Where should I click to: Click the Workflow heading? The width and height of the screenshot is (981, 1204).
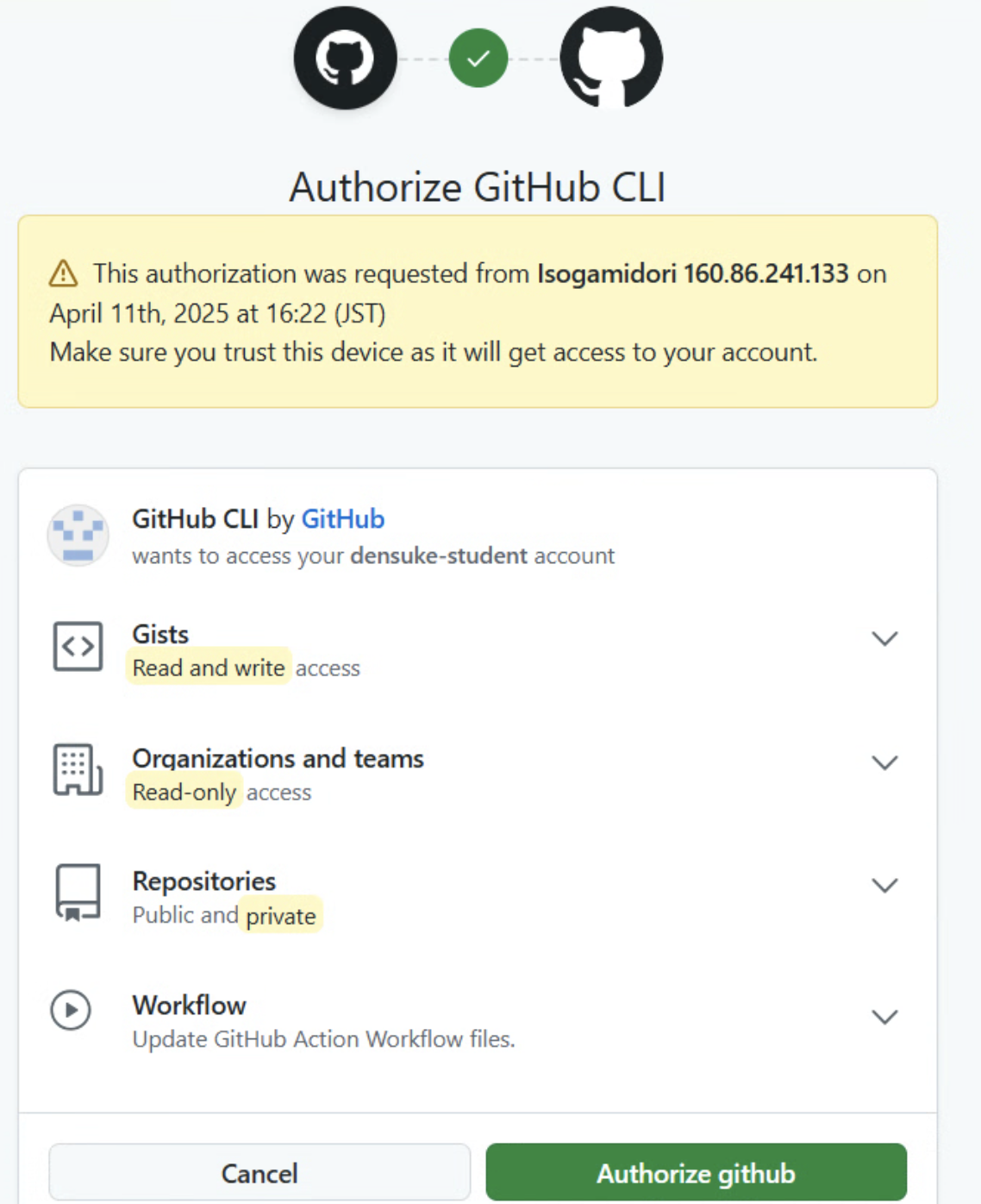pyautogui.click(x=190, y=1006)
